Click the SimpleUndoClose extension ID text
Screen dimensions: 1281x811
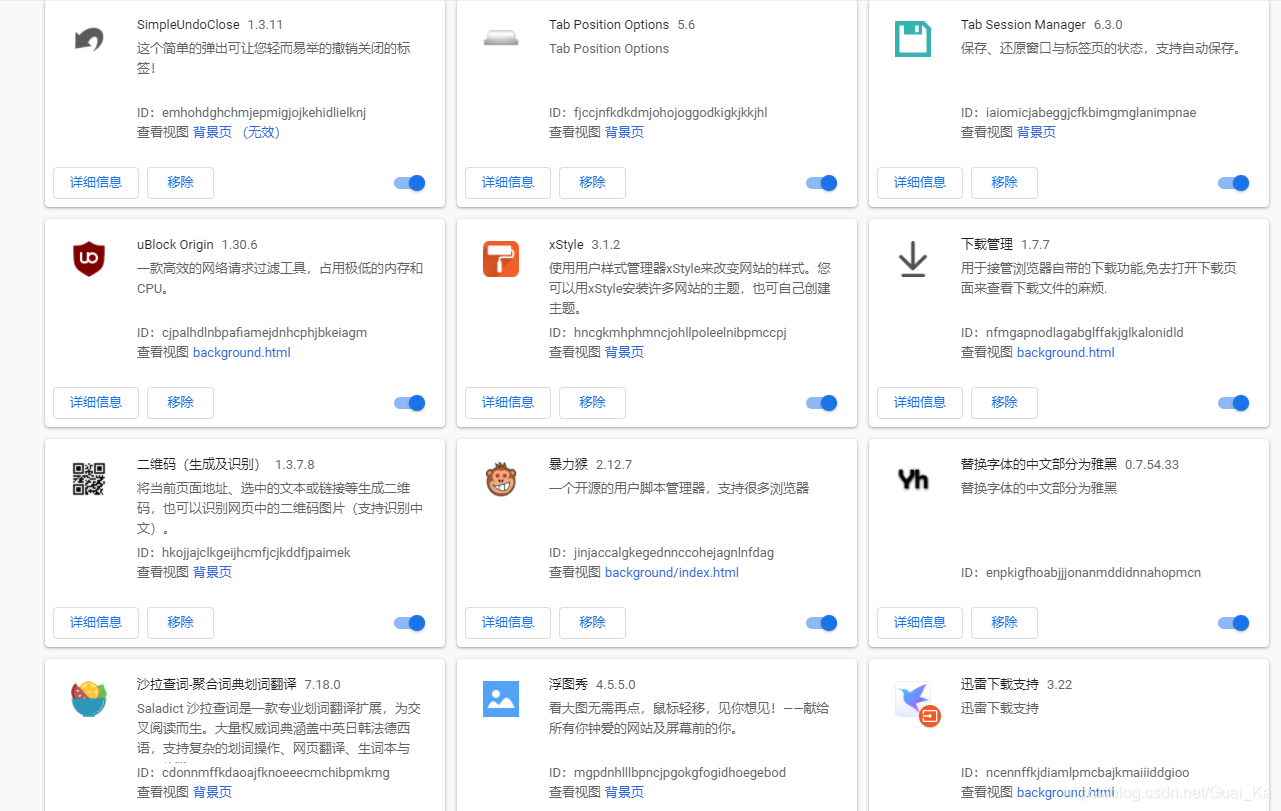point(252,112)
